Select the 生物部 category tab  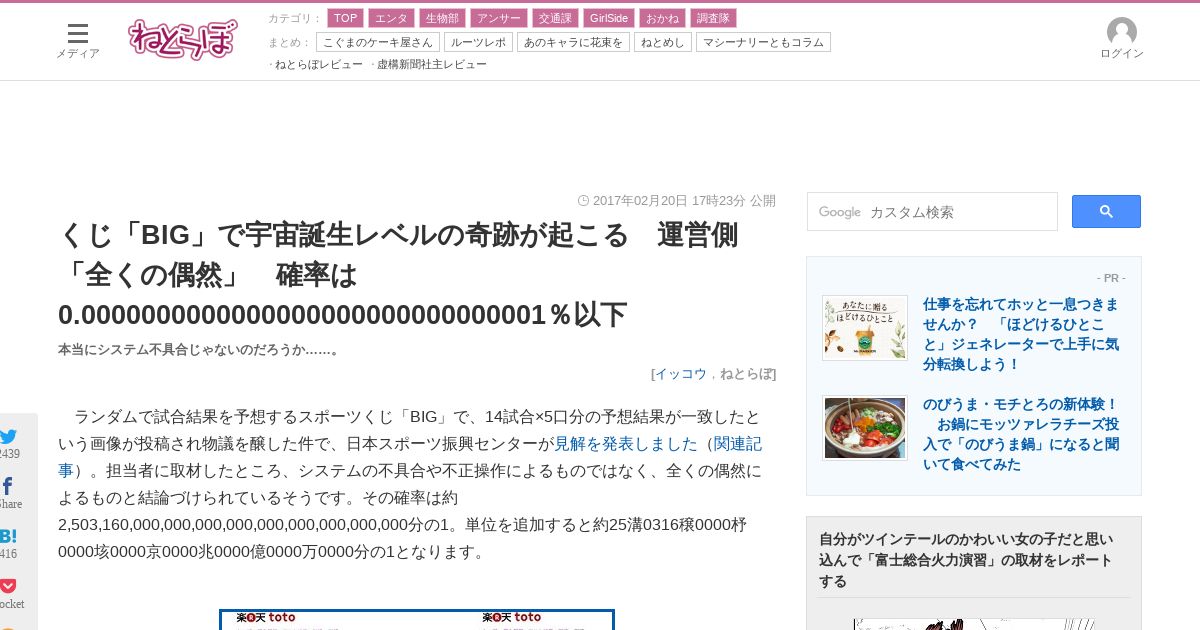click(x=441, y=18)
